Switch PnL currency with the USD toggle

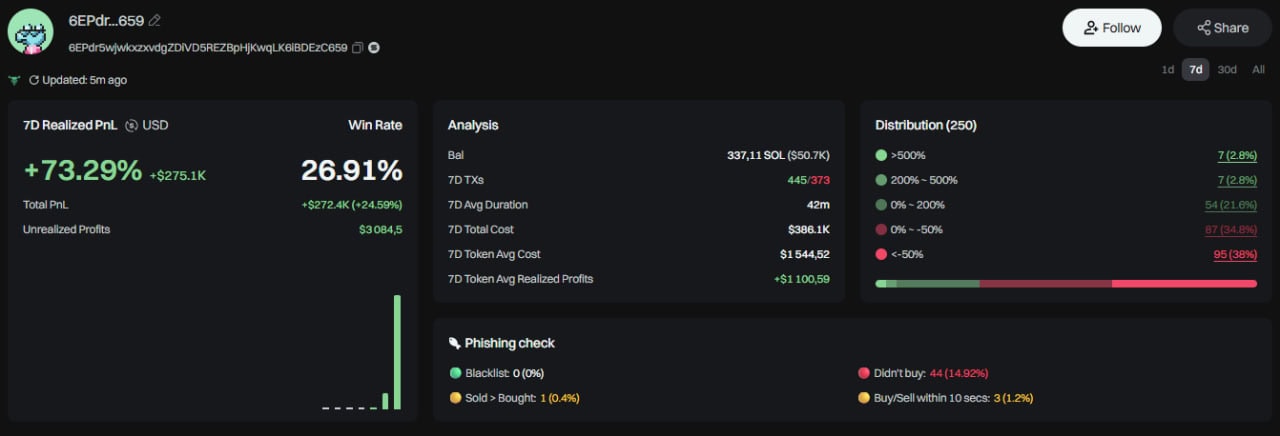click(x=132, y=126)
